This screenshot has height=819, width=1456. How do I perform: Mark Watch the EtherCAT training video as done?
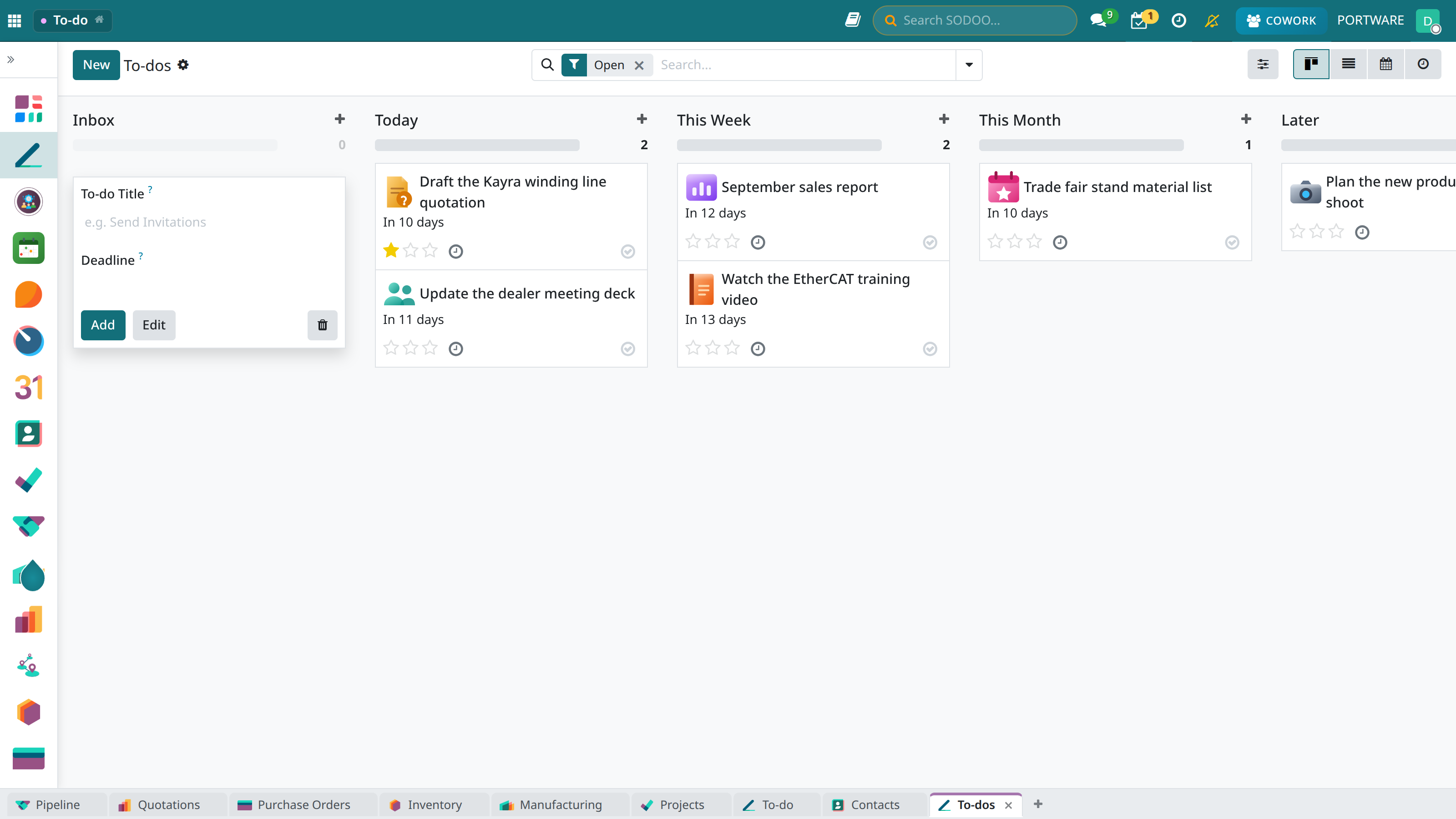[930, 349]
